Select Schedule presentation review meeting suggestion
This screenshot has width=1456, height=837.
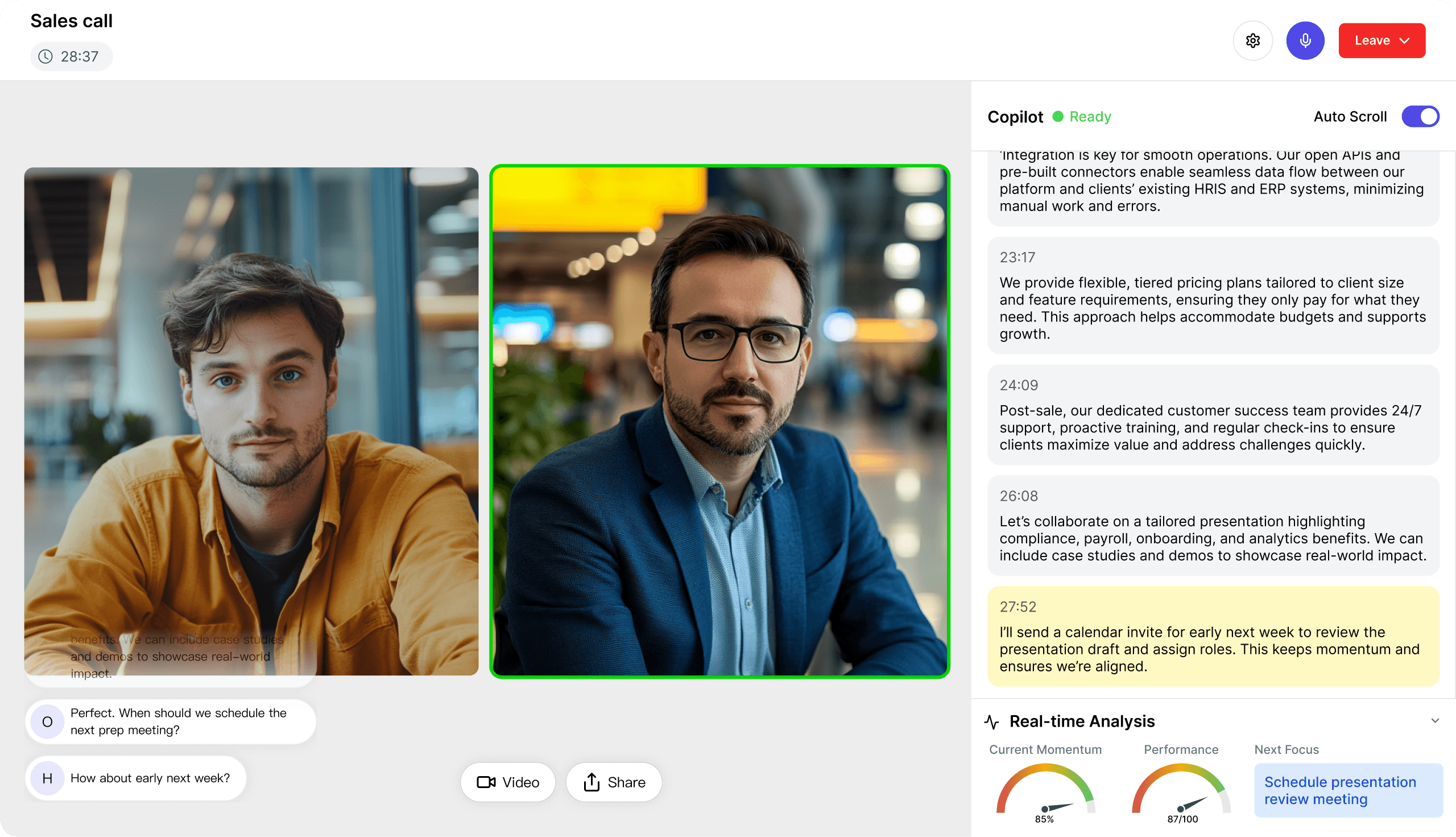pyautogui.click(x=1348, y=790)
